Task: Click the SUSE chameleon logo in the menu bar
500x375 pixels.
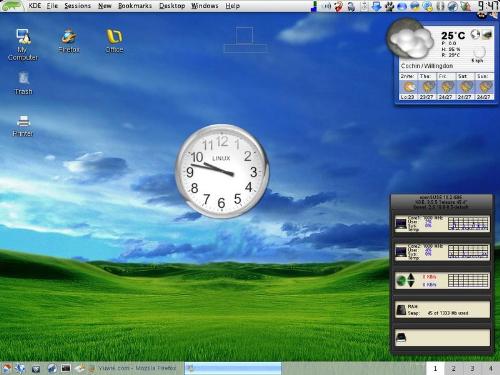Action: point(12,6)
